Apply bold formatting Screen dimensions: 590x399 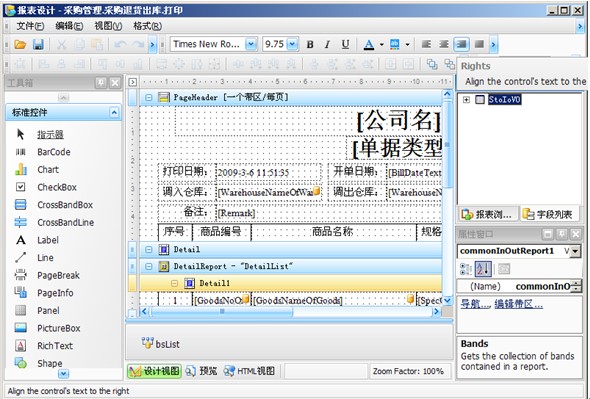pyautogui.click(x=310, y=44)
